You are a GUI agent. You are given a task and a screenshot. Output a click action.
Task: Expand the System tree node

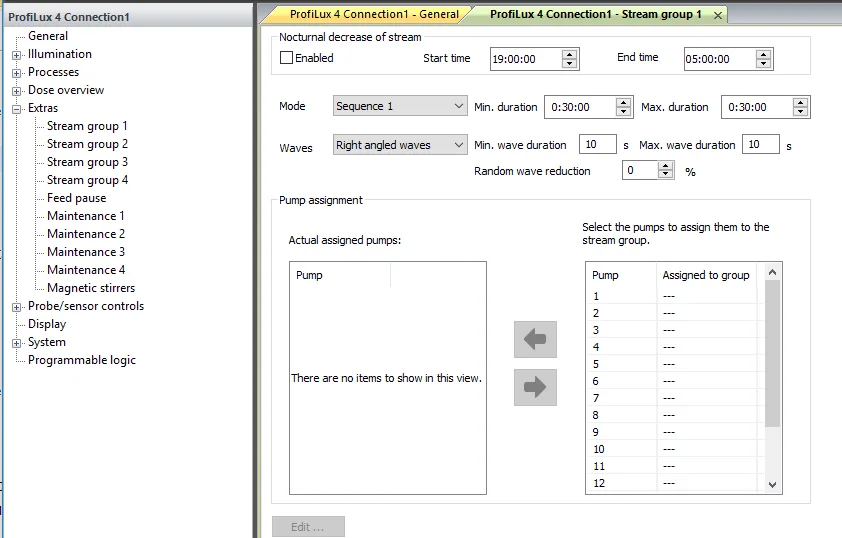tap(17, 343)
